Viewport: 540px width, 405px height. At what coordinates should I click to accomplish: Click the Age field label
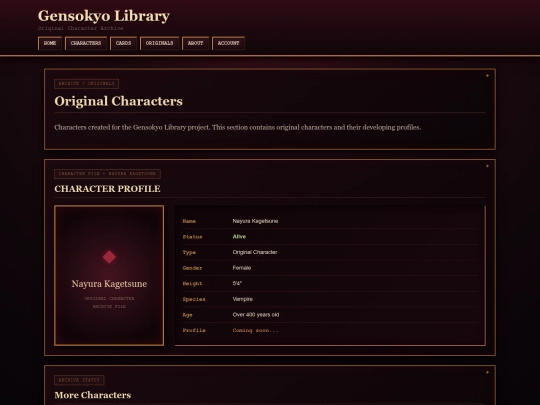point(187,315)
